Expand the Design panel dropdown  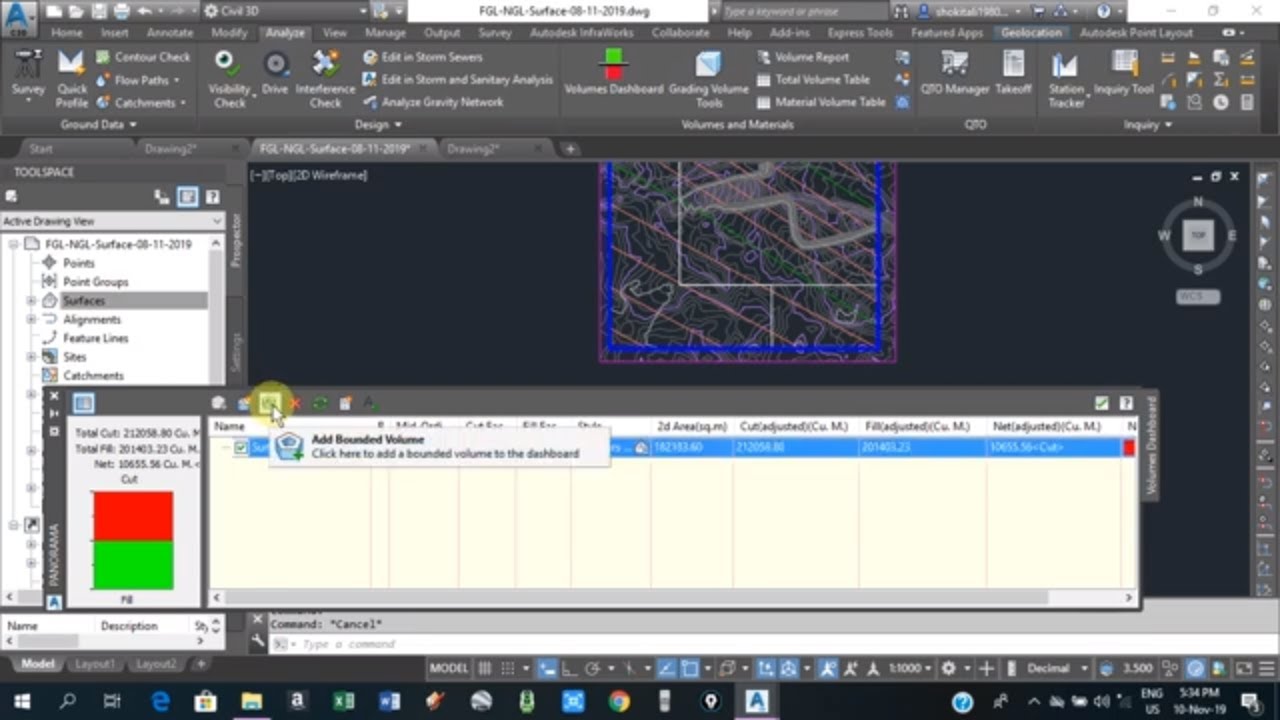click(x=378, y=125)
